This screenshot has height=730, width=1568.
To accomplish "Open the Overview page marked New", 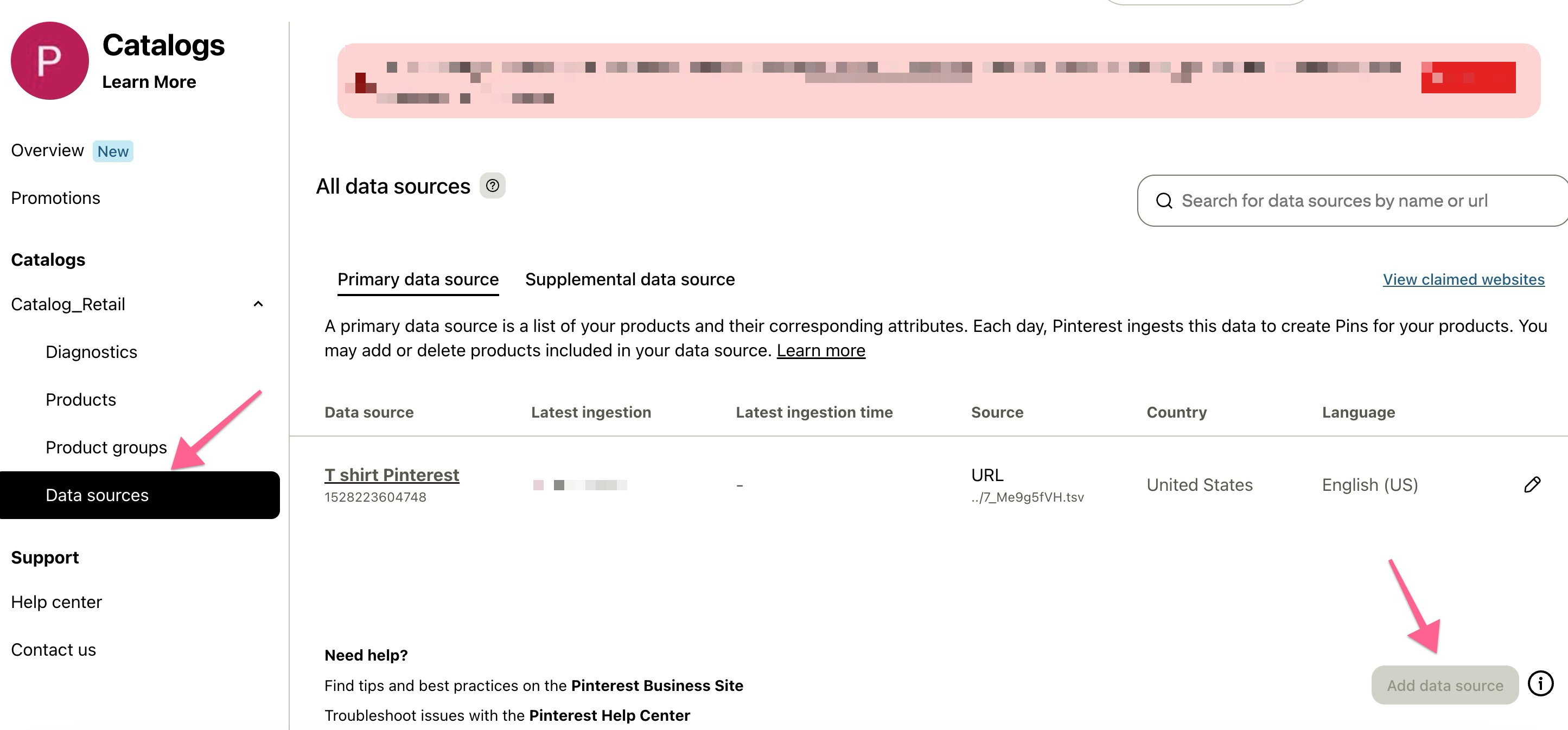I will (48, 150).
